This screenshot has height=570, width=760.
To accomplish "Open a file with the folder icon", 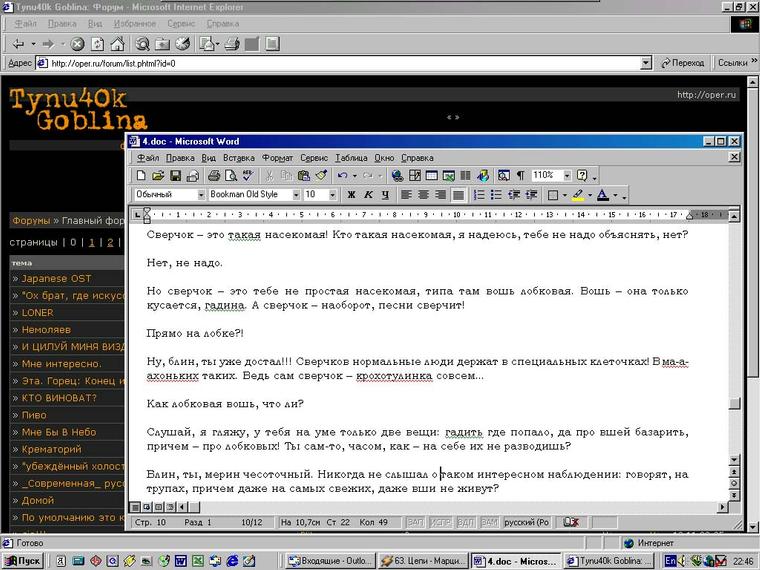I will (x=159, y=176).
